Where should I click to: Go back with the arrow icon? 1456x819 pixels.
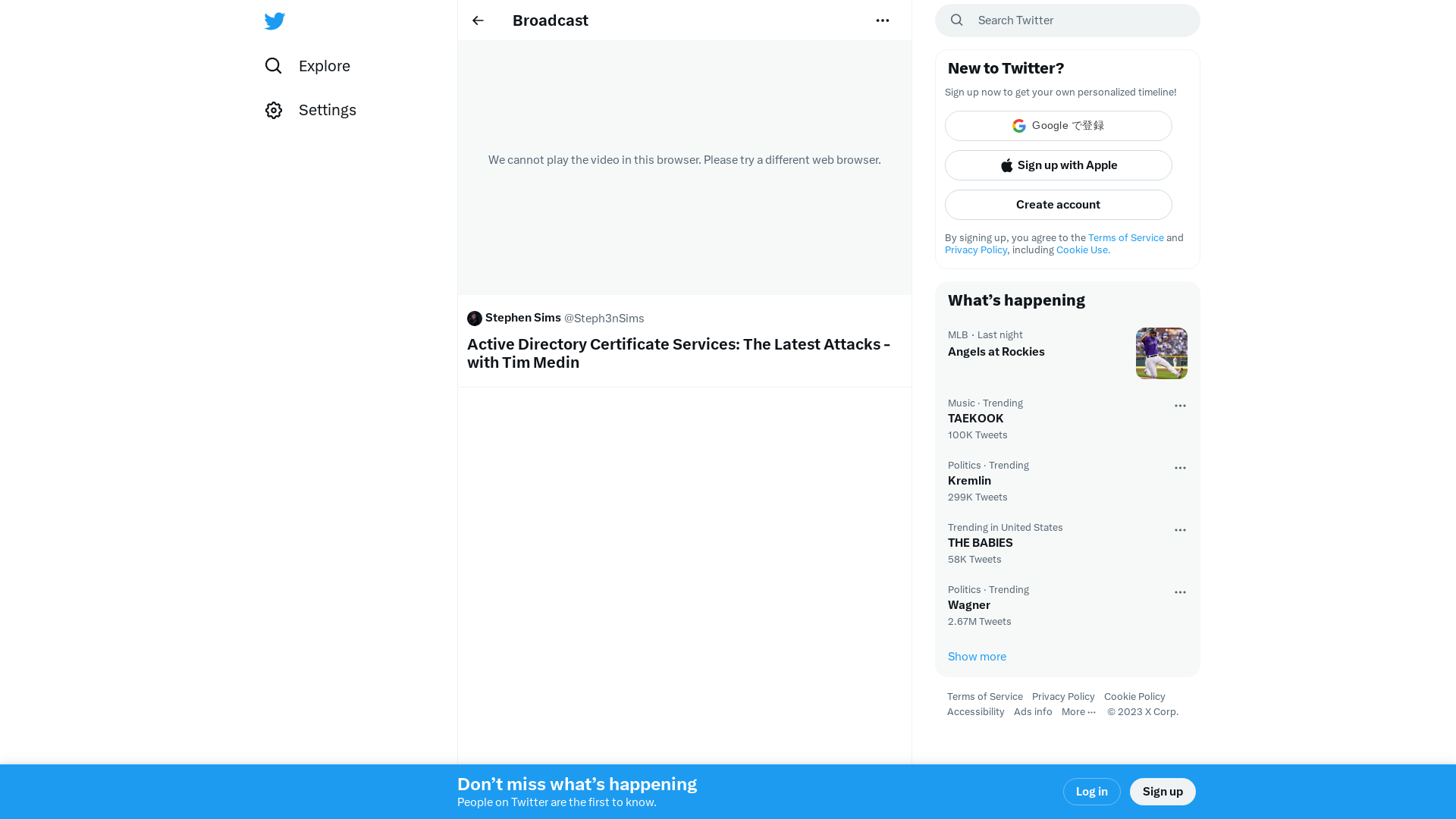coord(478,20)
